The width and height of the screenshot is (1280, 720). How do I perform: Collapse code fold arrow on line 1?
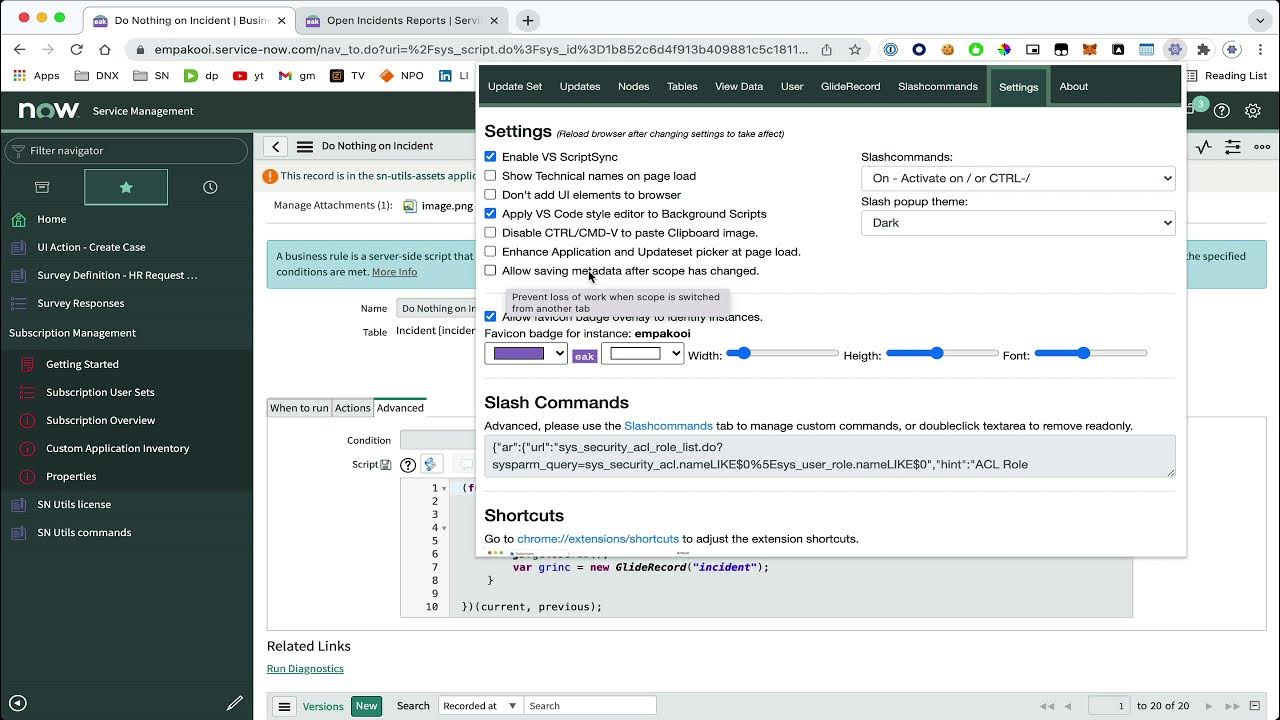[445, 488]
